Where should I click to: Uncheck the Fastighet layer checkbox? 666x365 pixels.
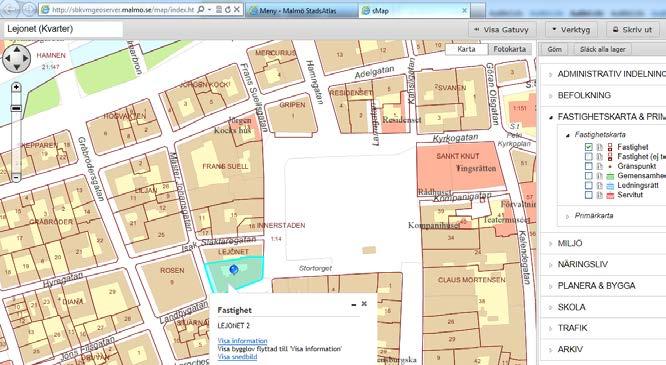[x=588, y=147]
